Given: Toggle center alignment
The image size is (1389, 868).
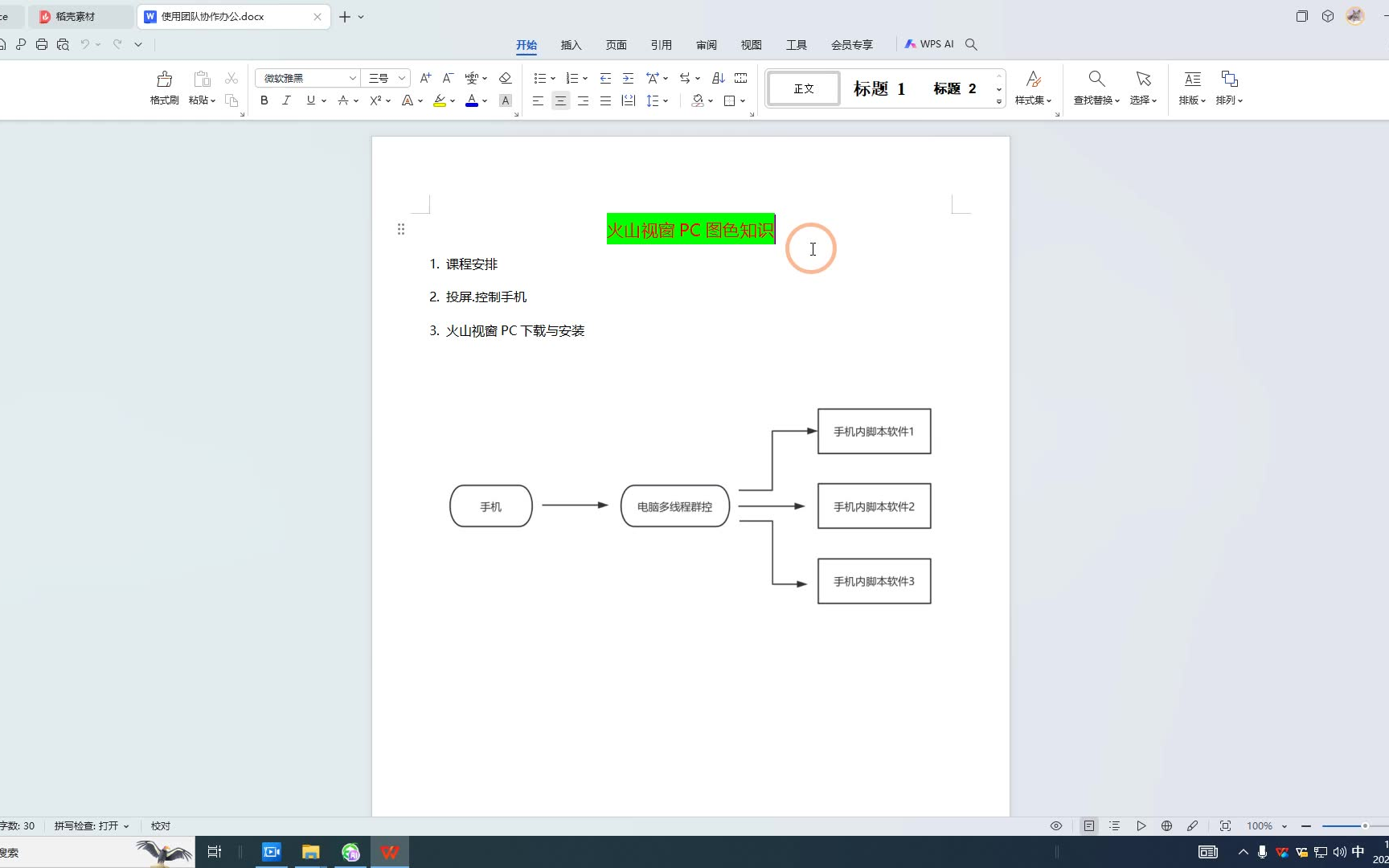Looking at the screenshot, I should click(x=560, y=100).
